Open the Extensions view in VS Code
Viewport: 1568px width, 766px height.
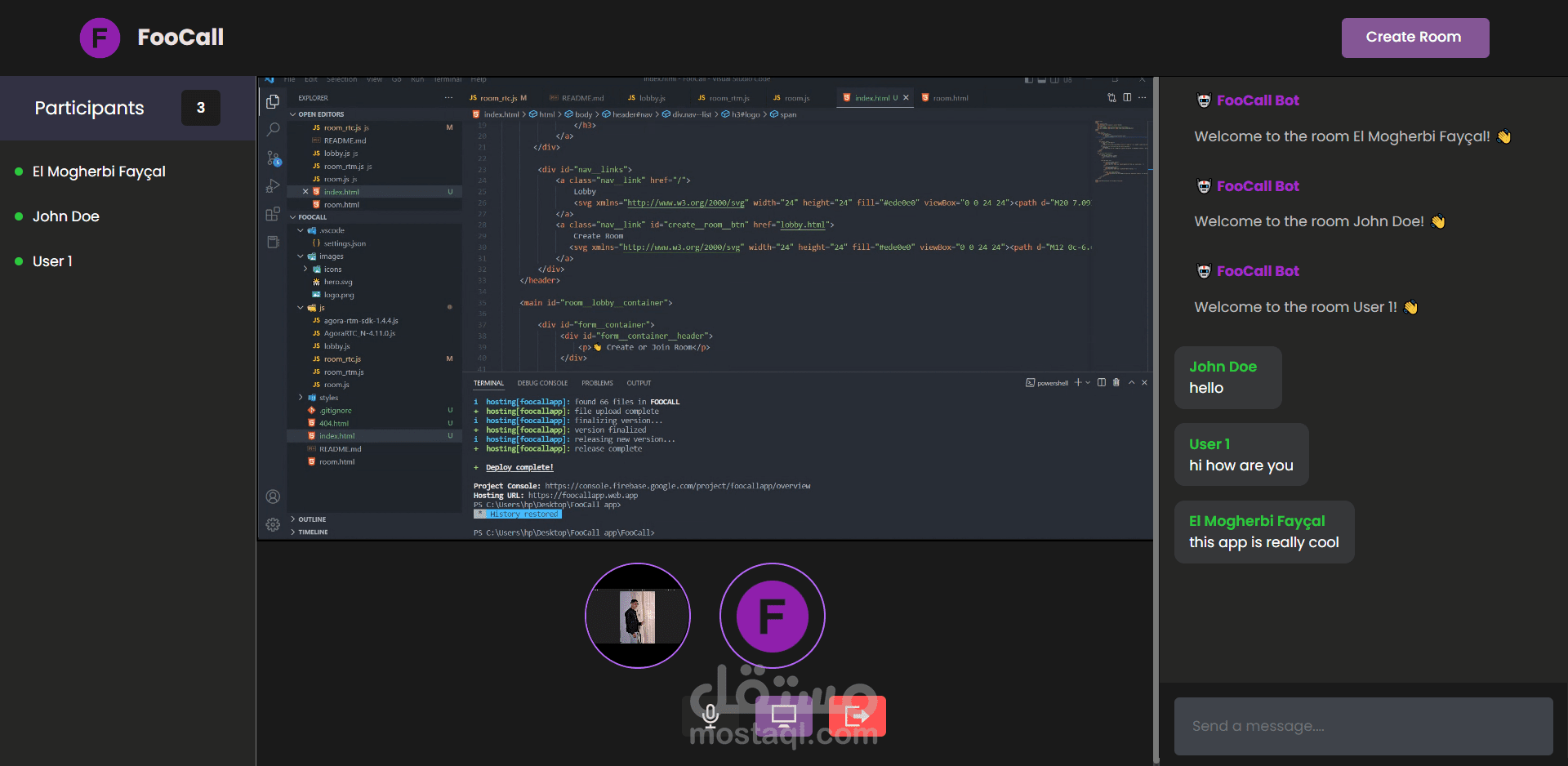point(273,214)
